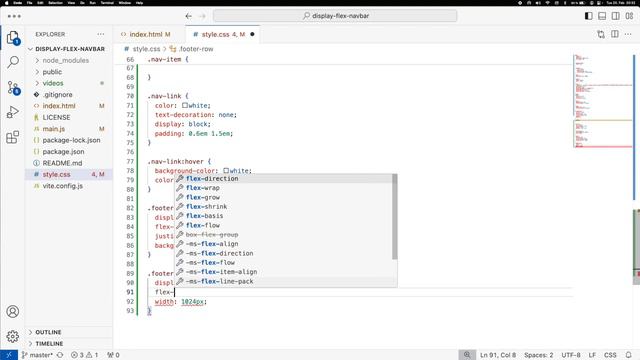Click the master branch in status bar
This screenshot has height=360, width=640.
pyautogui.click(x=37, y=355)
